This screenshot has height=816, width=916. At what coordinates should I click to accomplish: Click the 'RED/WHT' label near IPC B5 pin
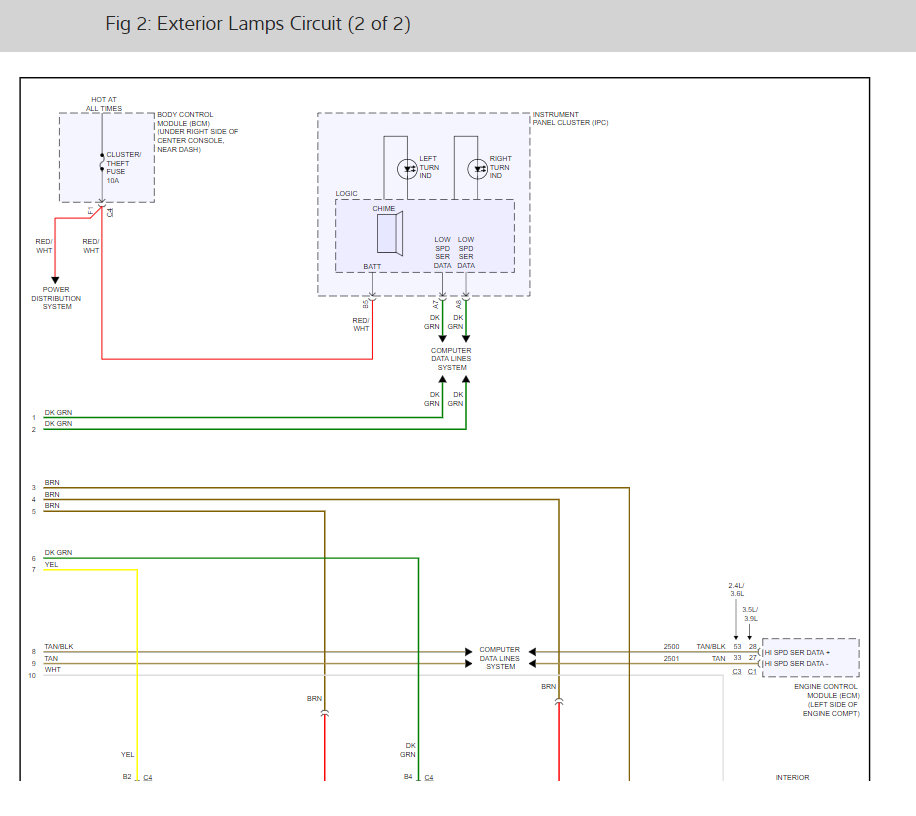(x=361, y=324)
